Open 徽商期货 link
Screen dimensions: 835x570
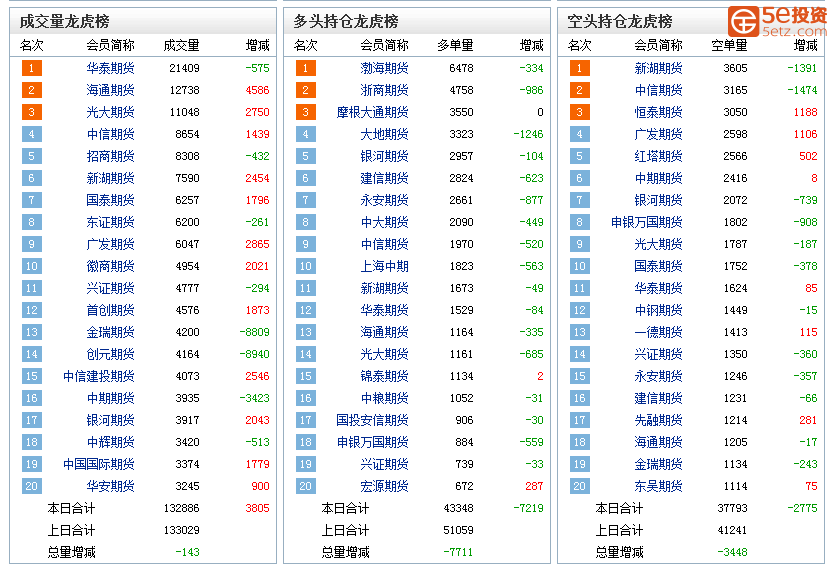coord(110,266)
